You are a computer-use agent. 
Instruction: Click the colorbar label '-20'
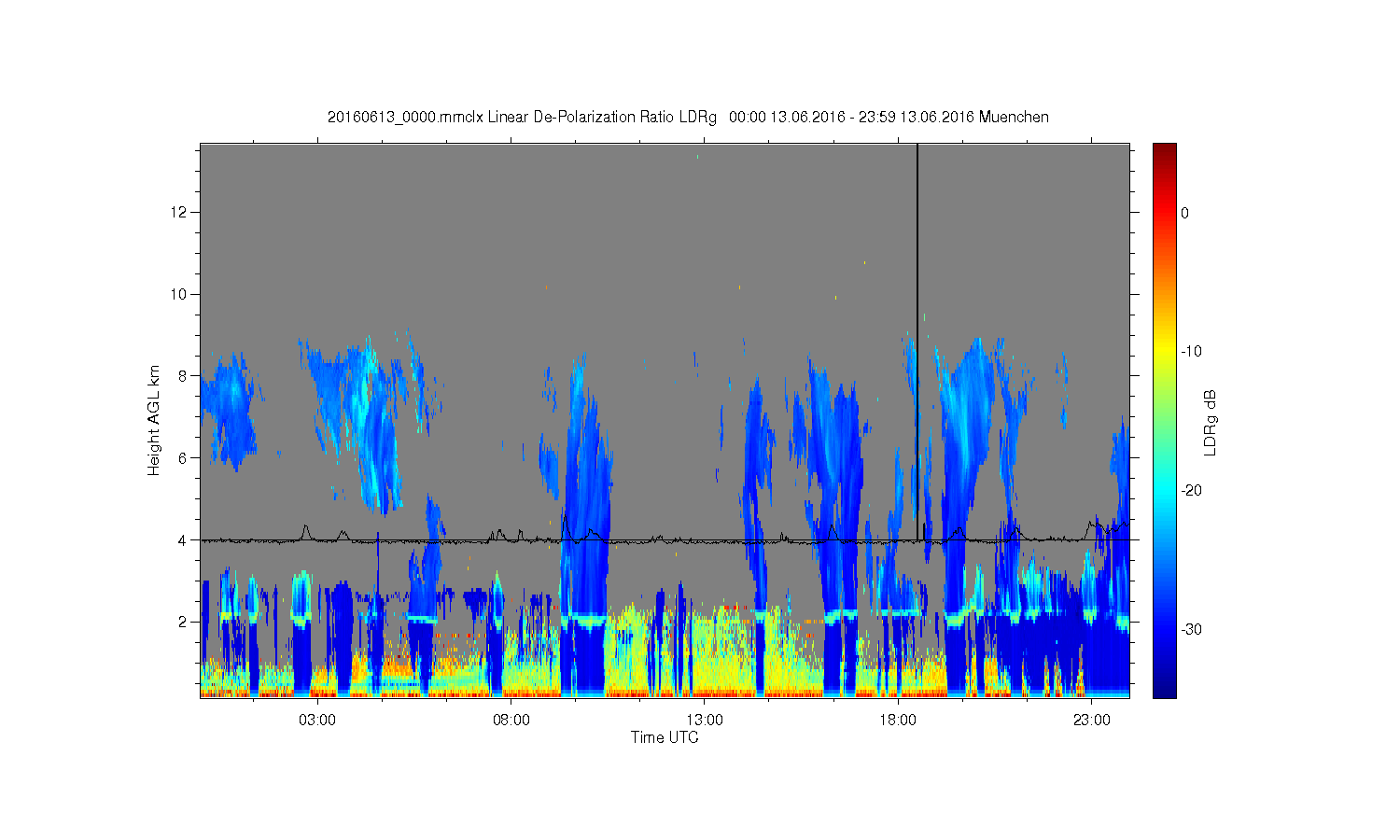(1191, 491)
